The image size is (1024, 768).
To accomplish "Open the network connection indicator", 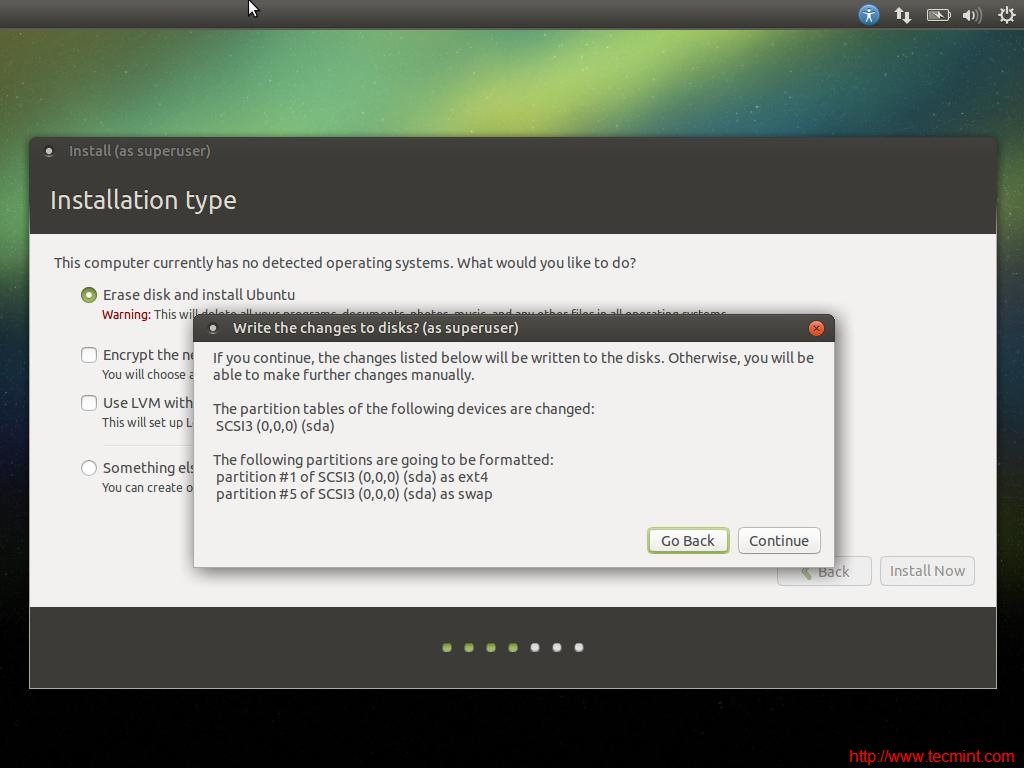I will coord(903,14).
